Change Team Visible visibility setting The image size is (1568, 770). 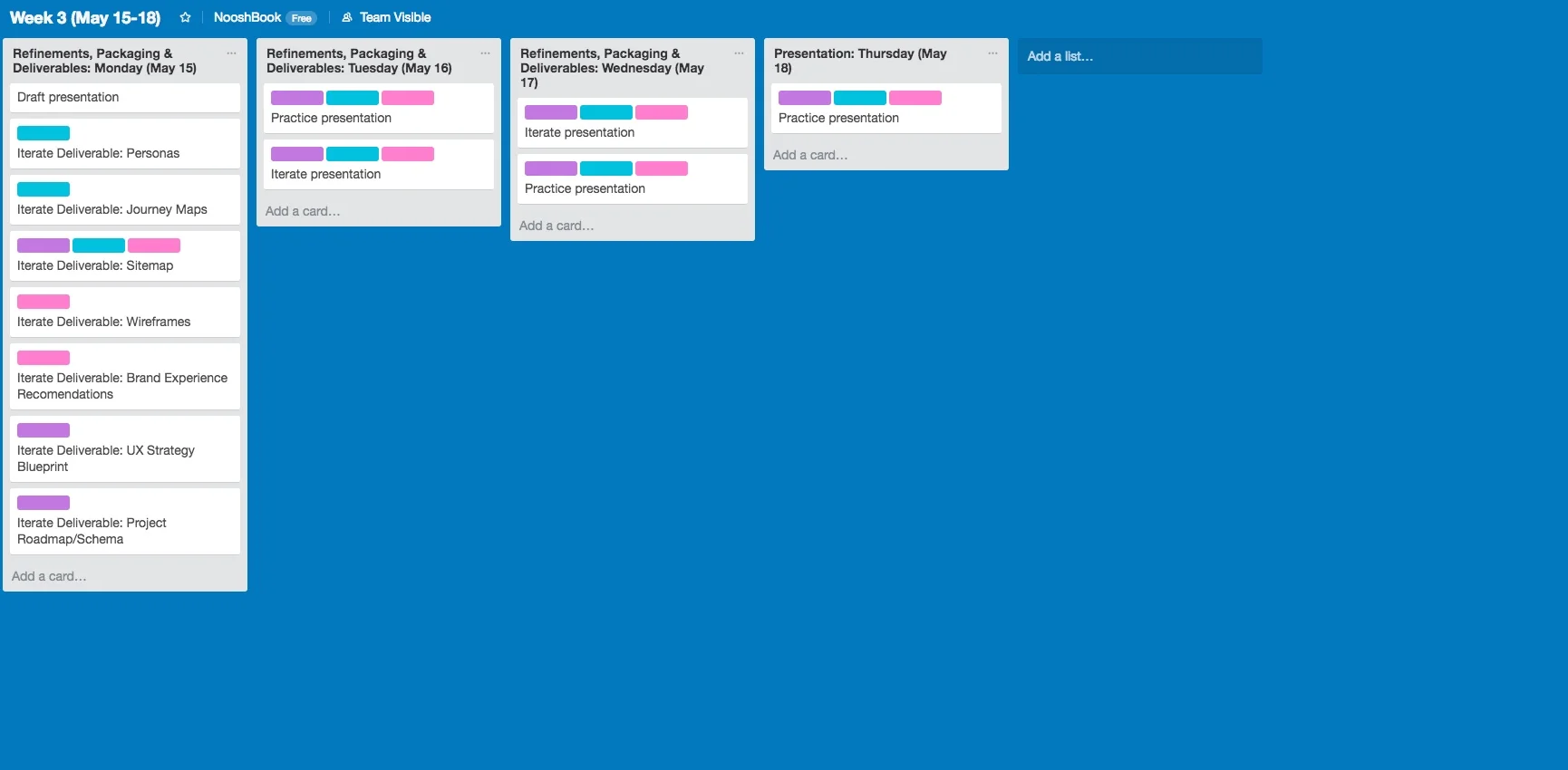point(386,17)
